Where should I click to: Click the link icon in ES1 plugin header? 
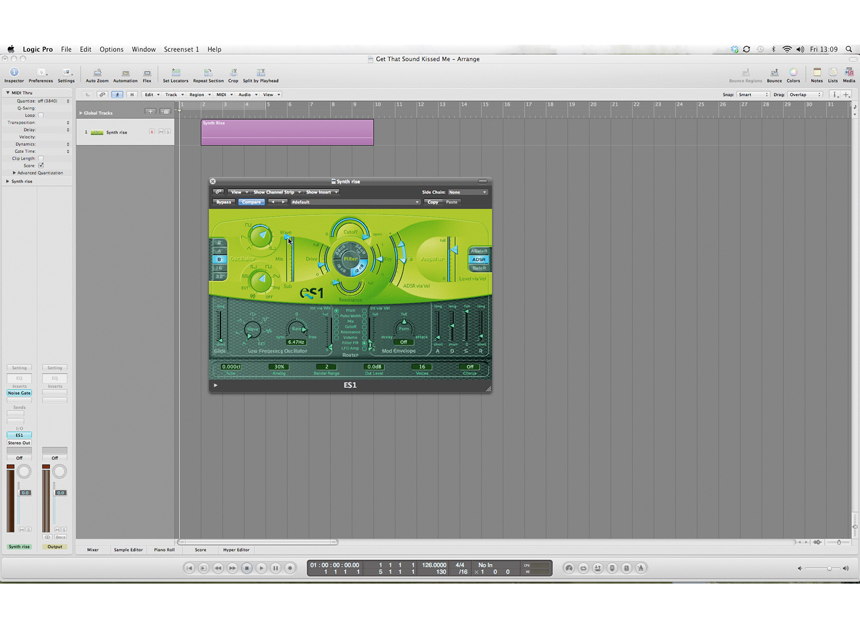coord(218,192)
